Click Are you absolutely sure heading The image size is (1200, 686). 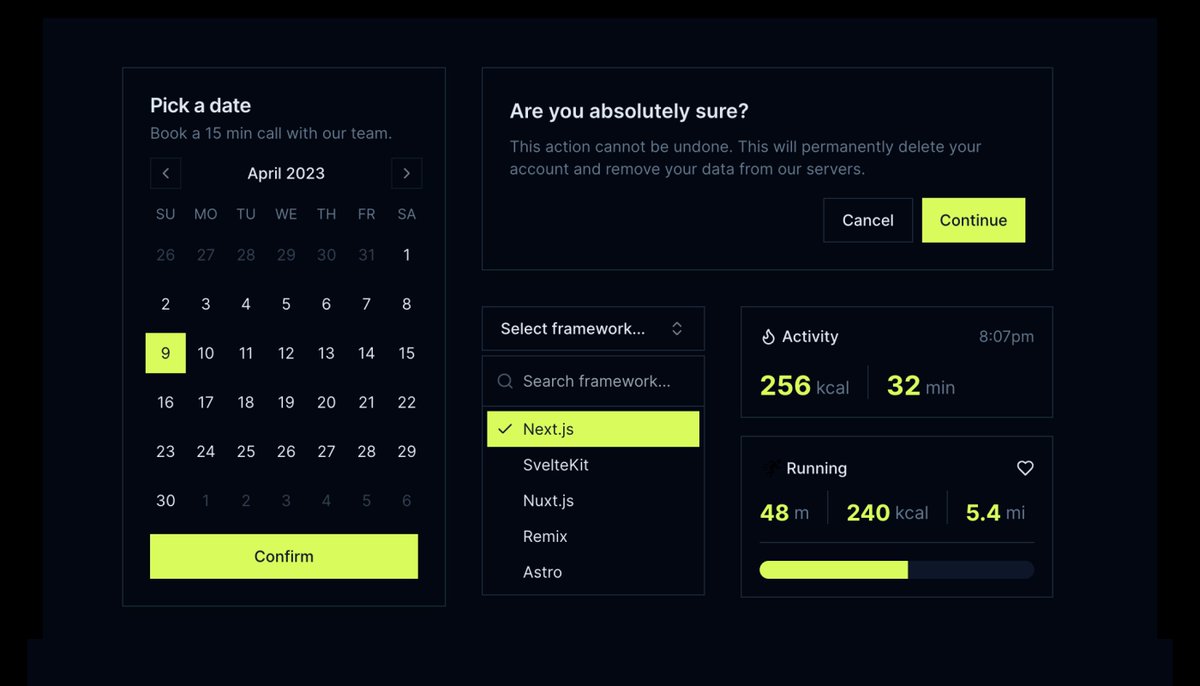(x=629, y=111)
